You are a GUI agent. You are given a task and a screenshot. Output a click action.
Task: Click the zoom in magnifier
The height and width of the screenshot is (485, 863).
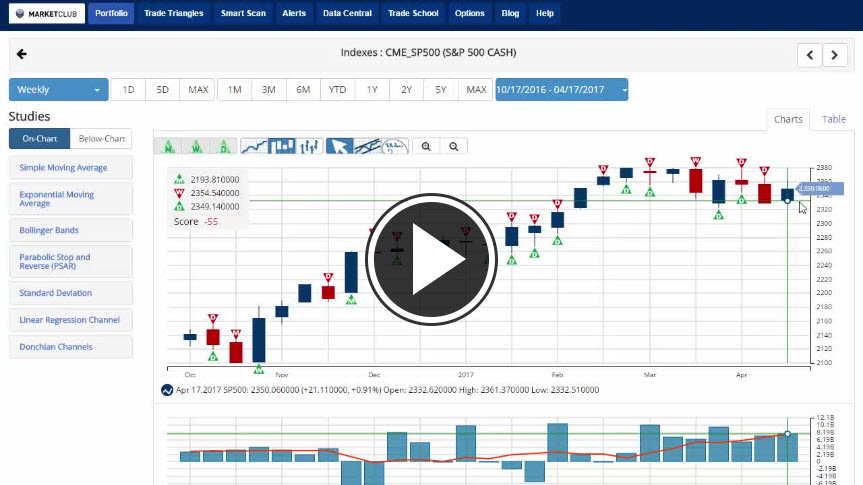pyautogui.click(x=427, y=146)
